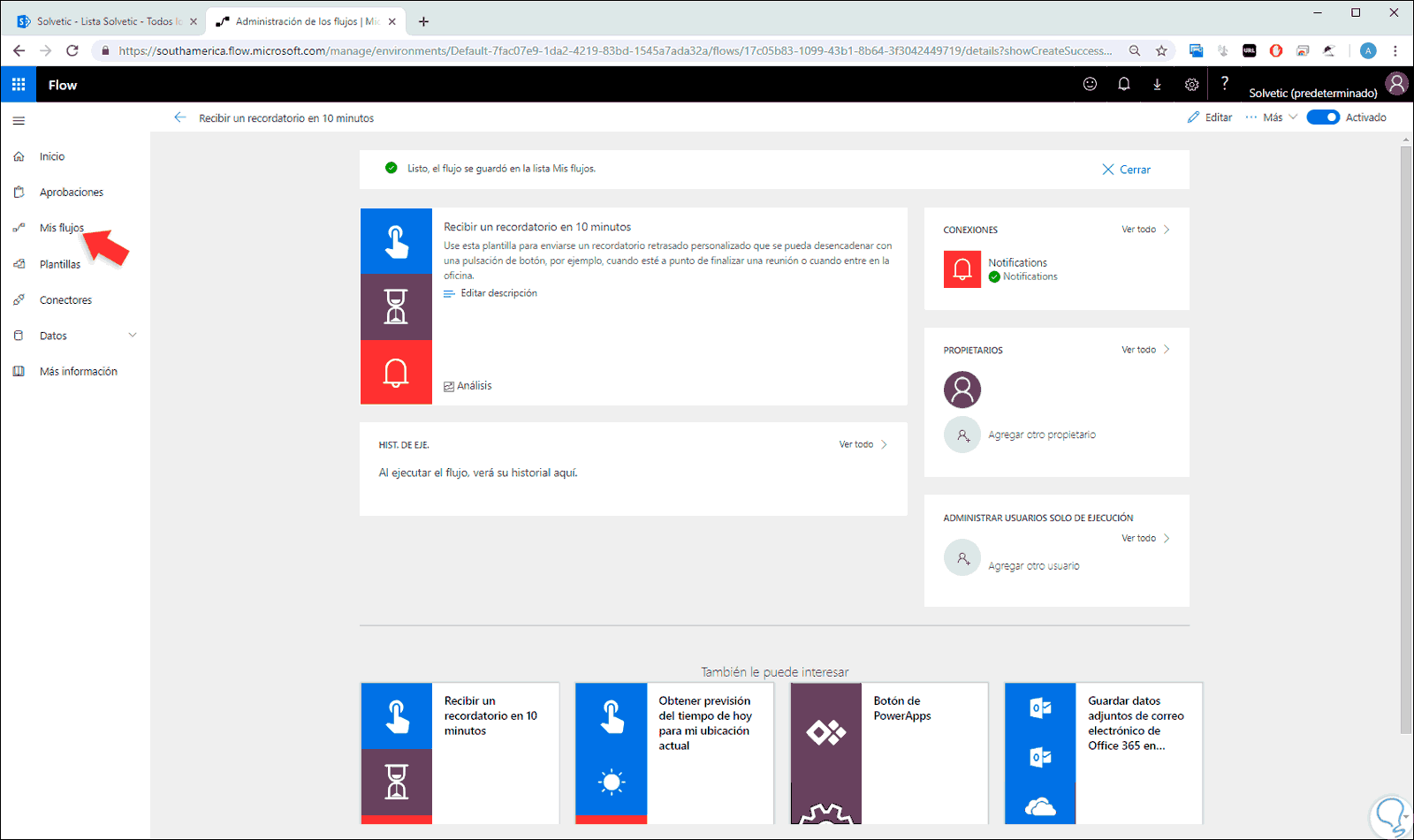Image resolution: width=1414 pixels, height=840 pixels.
Task: Open a new browser tab
Action: click(423, 21)
